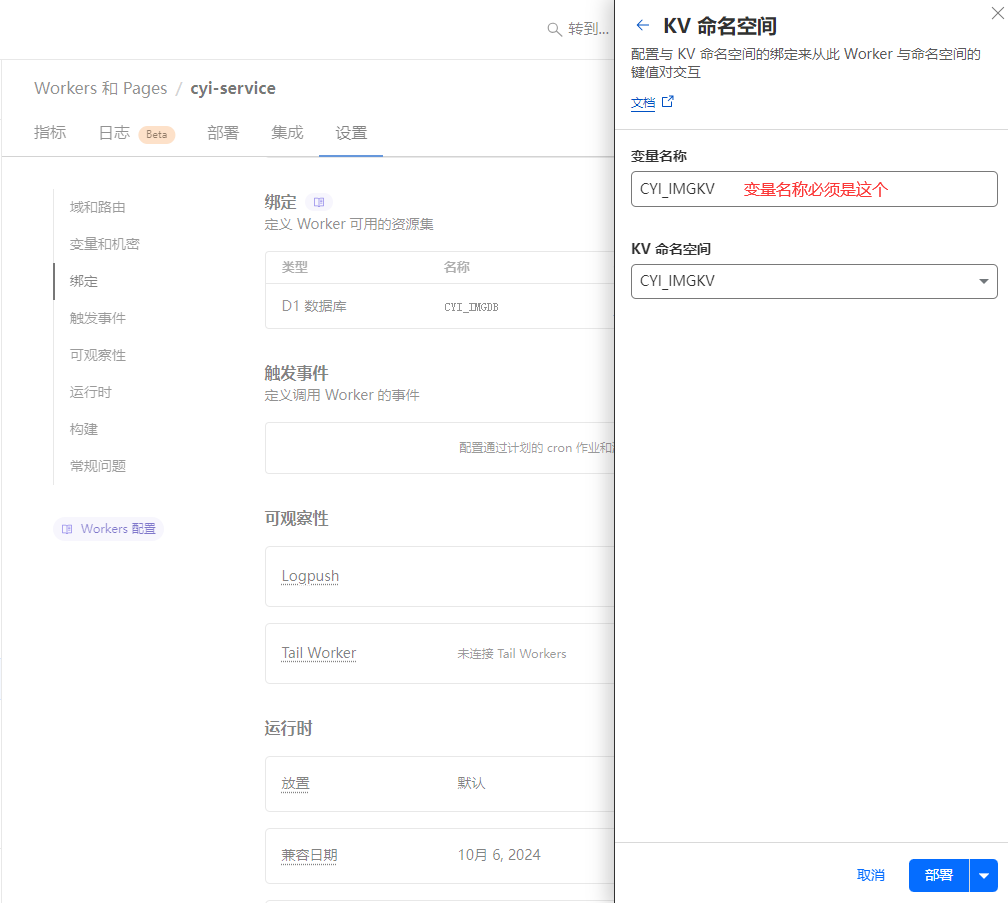
Task: Open the 部署 tab
Action: 223,133
